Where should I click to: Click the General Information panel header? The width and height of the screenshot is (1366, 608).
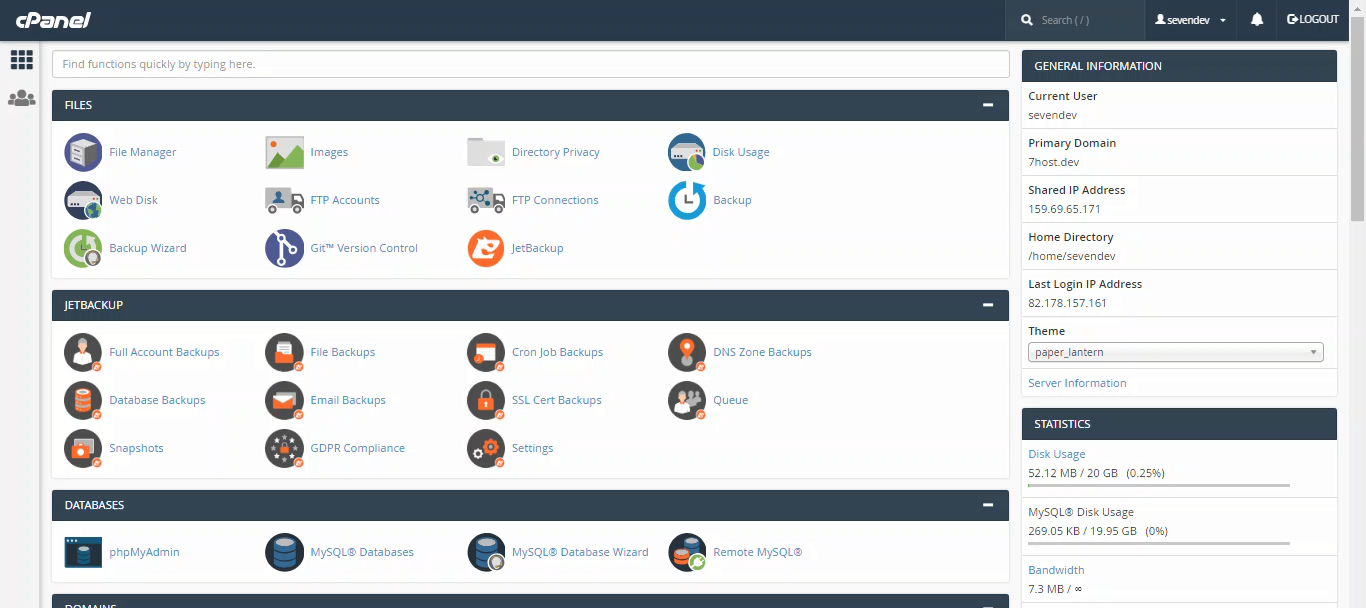(1179, 66)
